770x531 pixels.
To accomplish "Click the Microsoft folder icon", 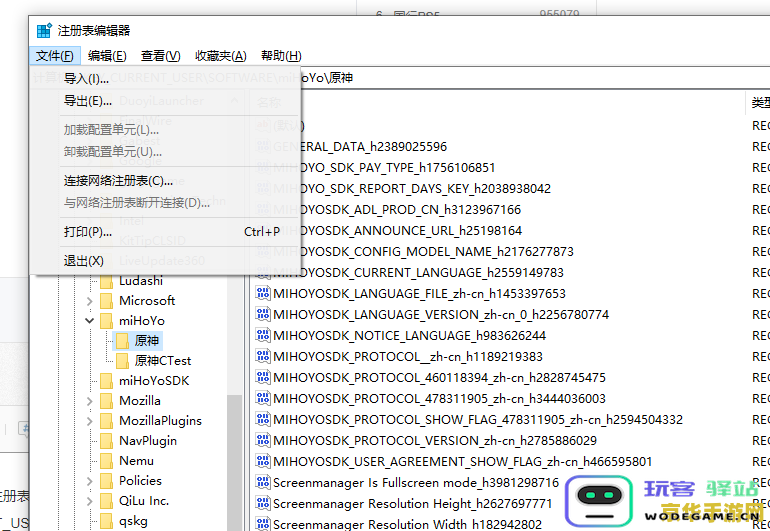I will 107,301.
